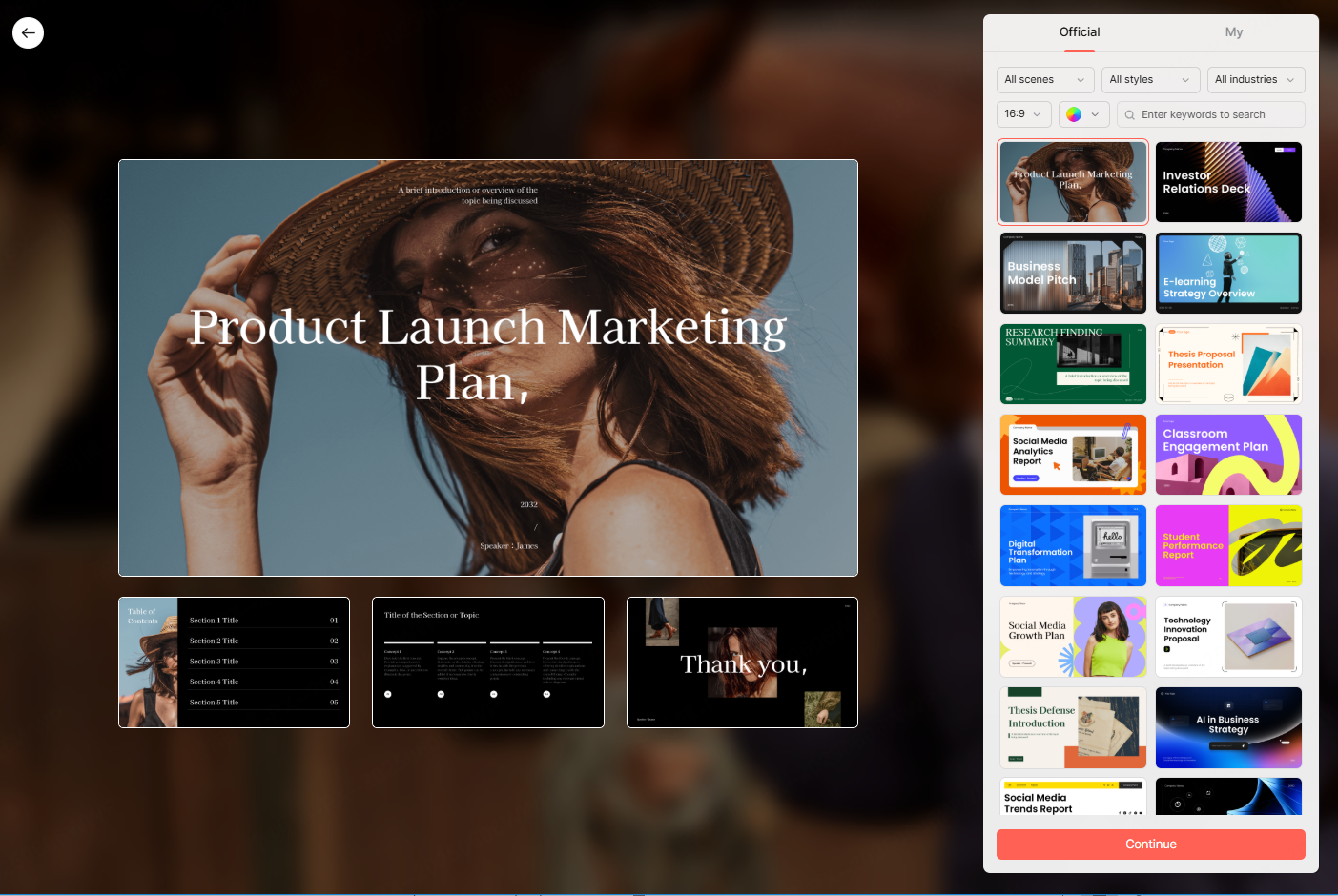Click the back arrow to leave template selection

point(28,32)
